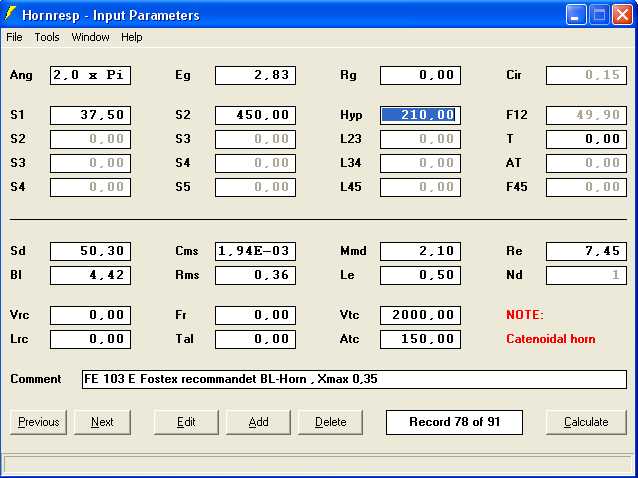Image resolution: width=638 pixels, height=478 pixels.
Task: Click the Atc field showing 150,00
Action: click(x=420, y=339)
